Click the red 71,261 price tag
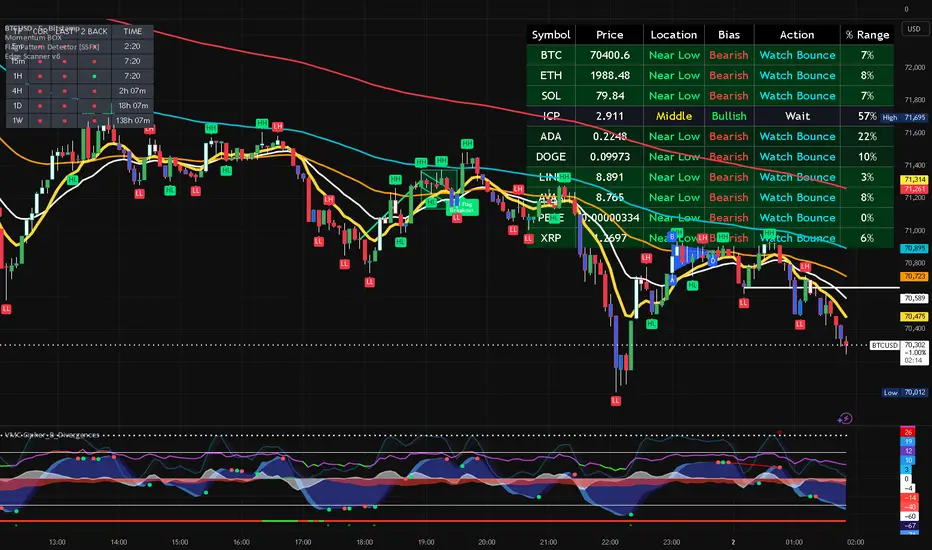The height and width of the screenshot is (550, 932). tap(914, 189)
